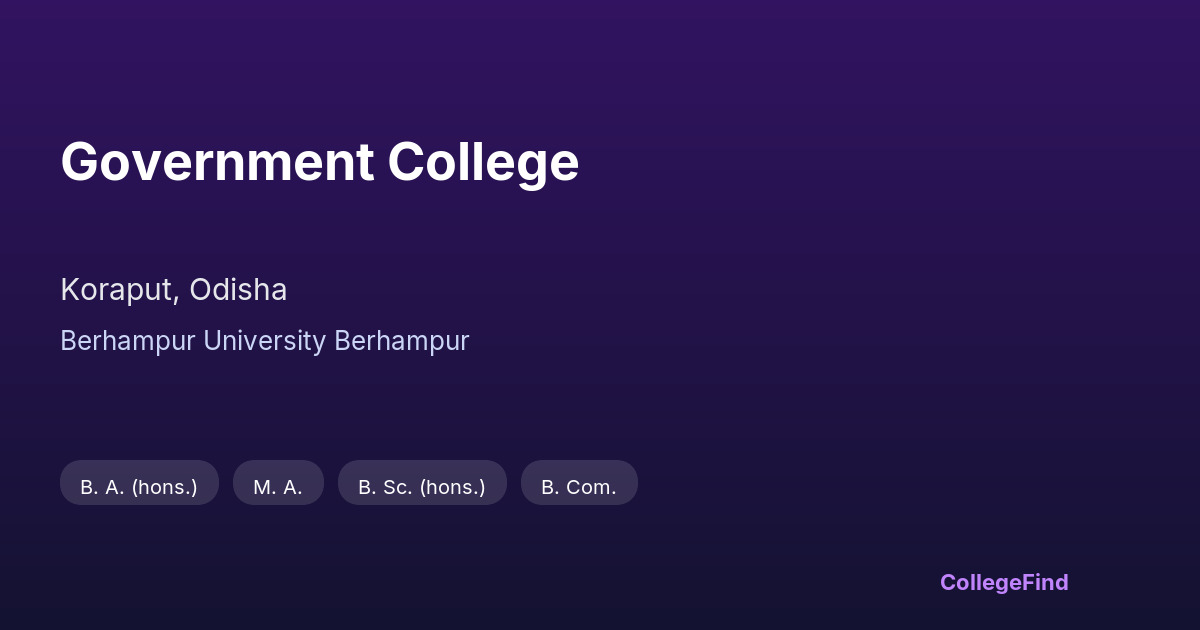Choose the B. Sc. (hons.) course chip
The height and width of the screenshot is (630, 1200).
tap(422, 487)
